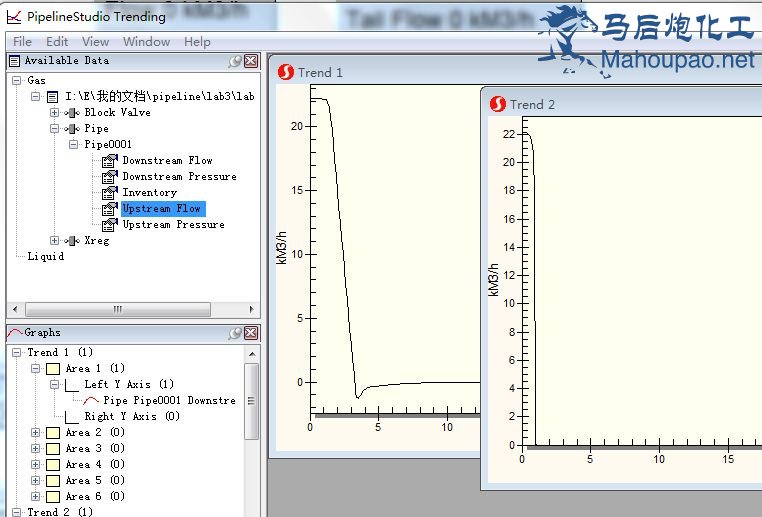Select Downstream Flow item
Image resolution: width=762 pixels, height=517 pixels.
point(167,160)
